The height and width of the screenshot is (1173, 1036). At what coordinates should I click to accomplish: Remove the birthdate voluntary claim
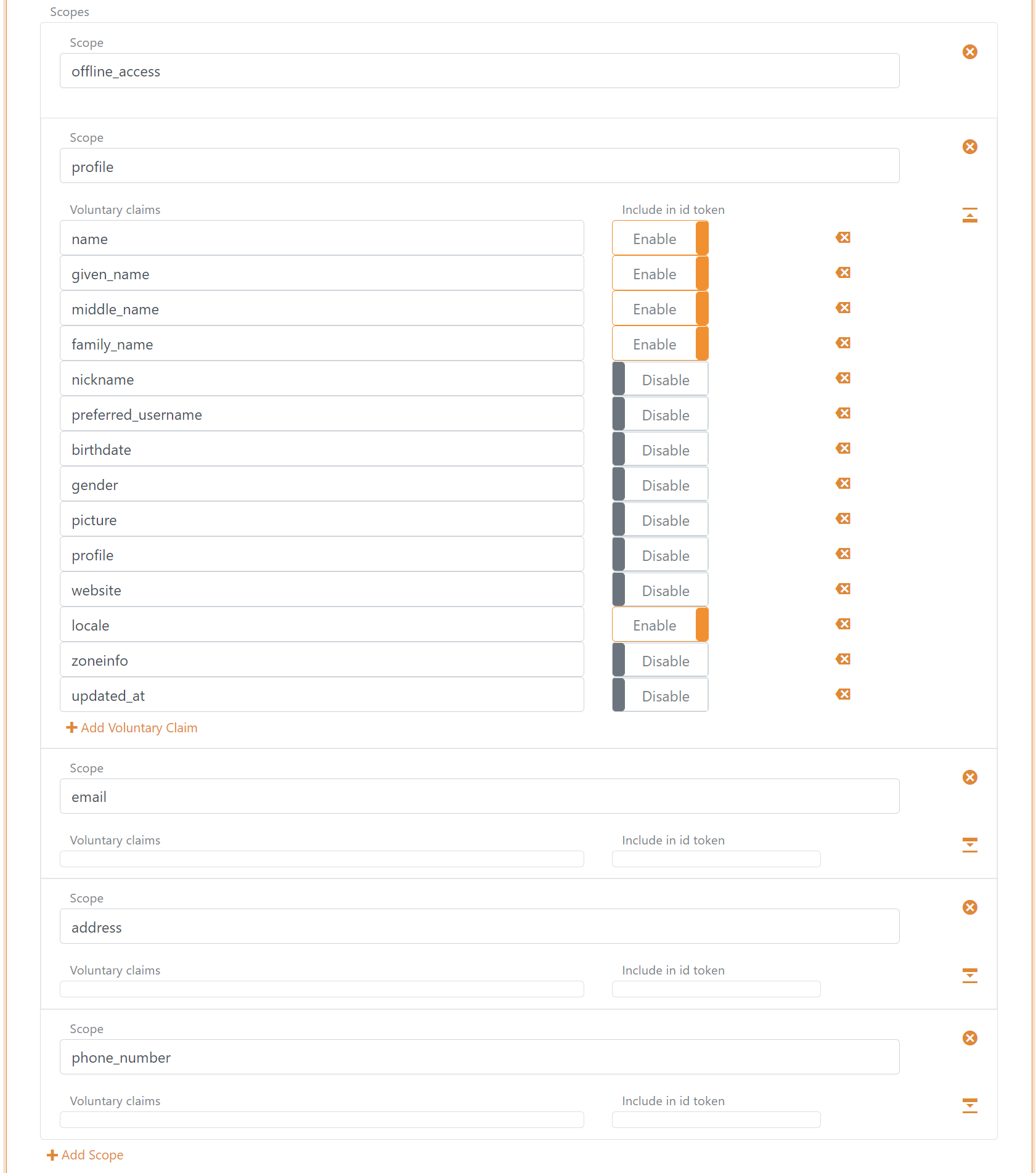843,448
